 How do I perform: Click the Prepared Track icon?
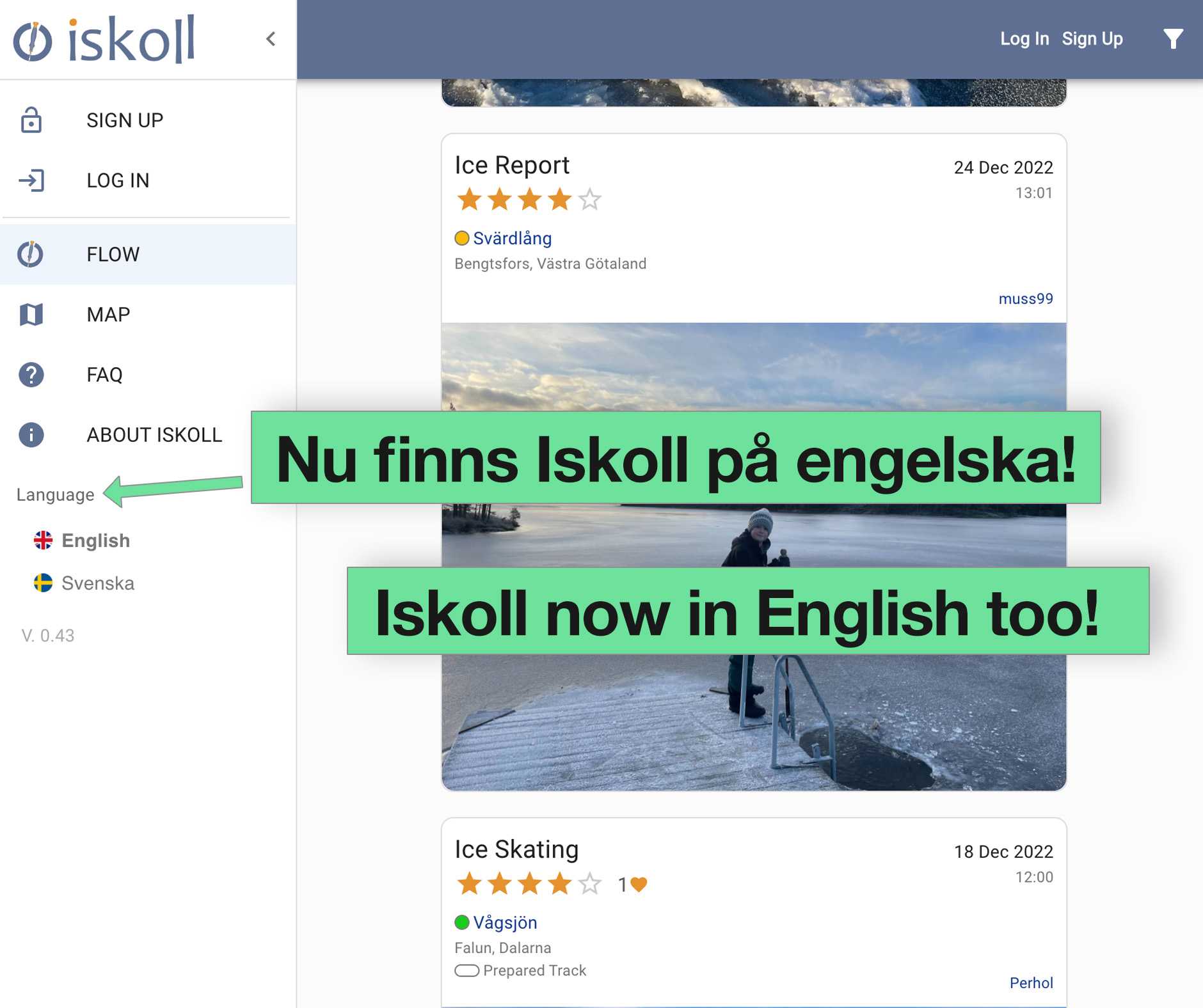click(x=466, y=970)
